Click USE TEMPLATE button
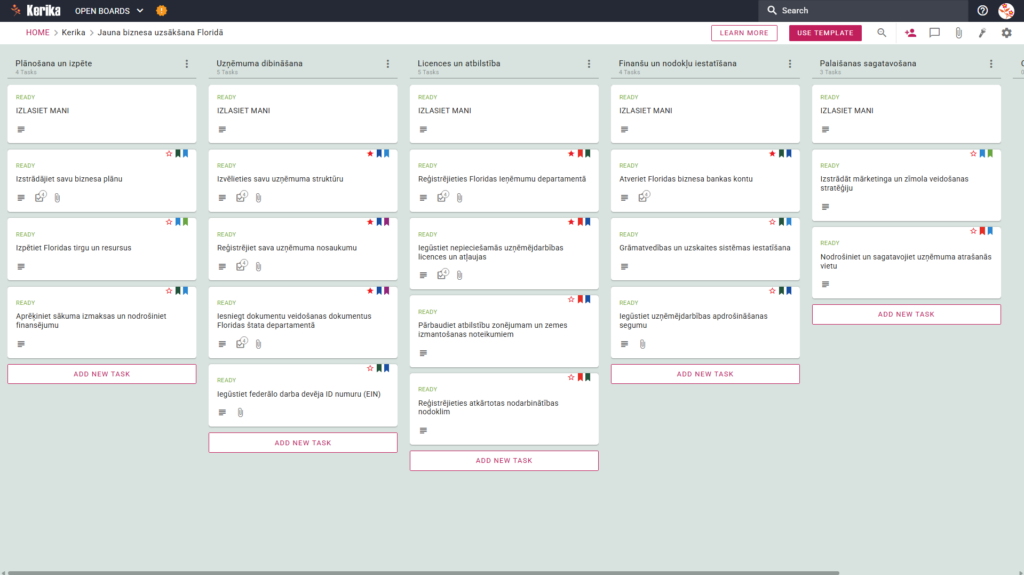Screen dimensions: 1024x575 click(x=825, y=33)
